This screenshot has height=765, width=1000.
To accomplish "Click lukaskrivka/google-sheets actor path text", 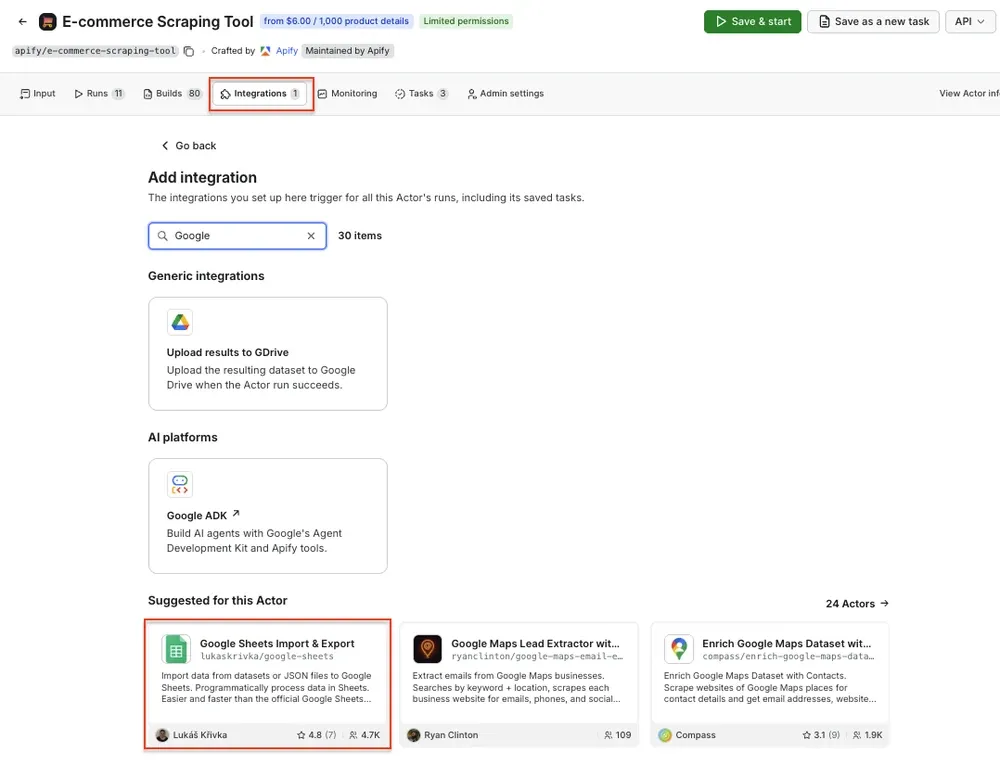I will pyautogui.click(x=267, y=657).
